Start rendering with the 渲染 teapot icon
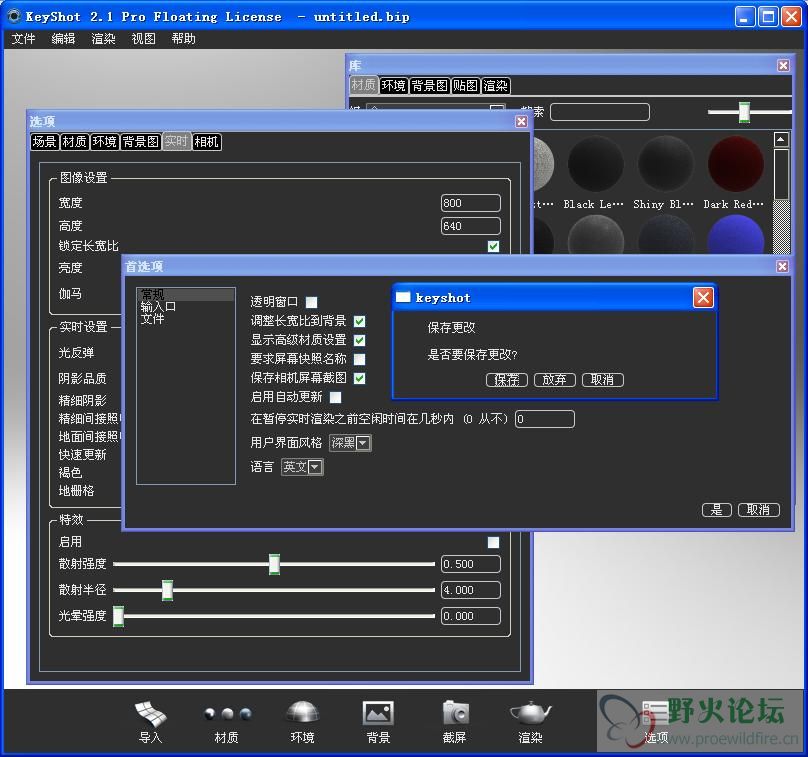This screenshot has width=808, height=757. 530,714
